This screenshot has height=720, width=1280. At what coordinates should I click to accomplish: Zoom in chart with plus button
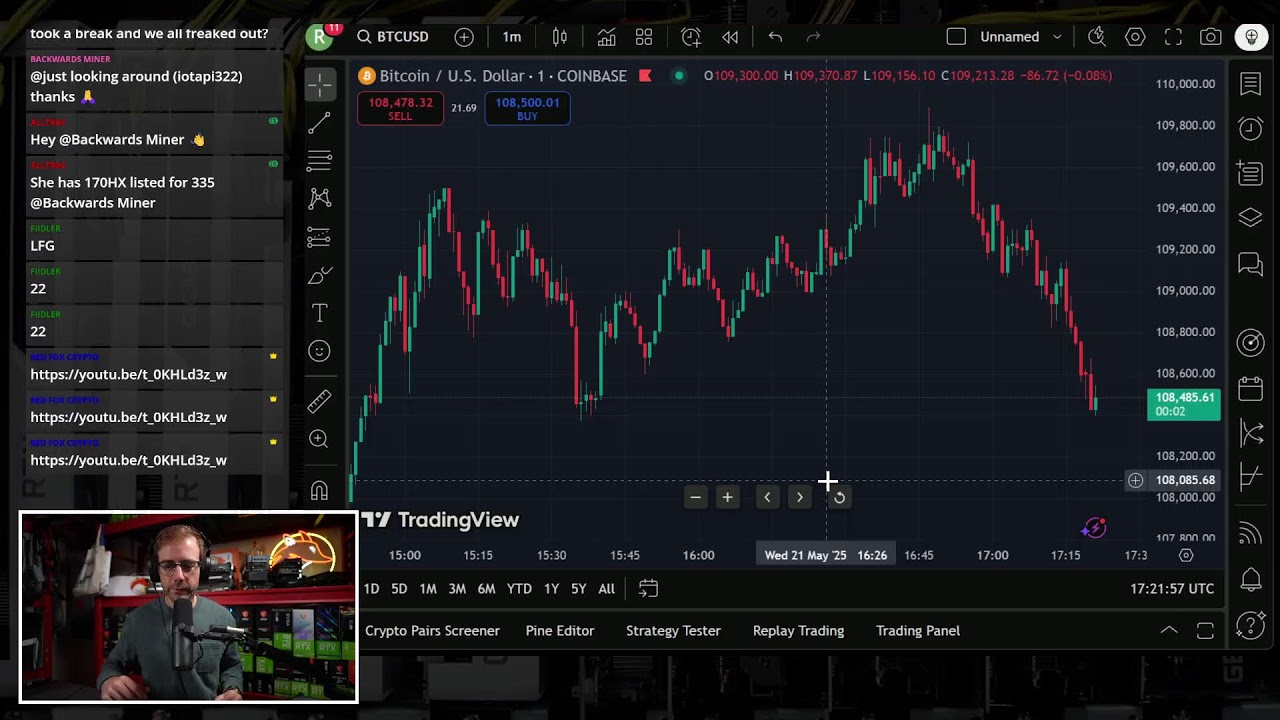click(727, 497)
